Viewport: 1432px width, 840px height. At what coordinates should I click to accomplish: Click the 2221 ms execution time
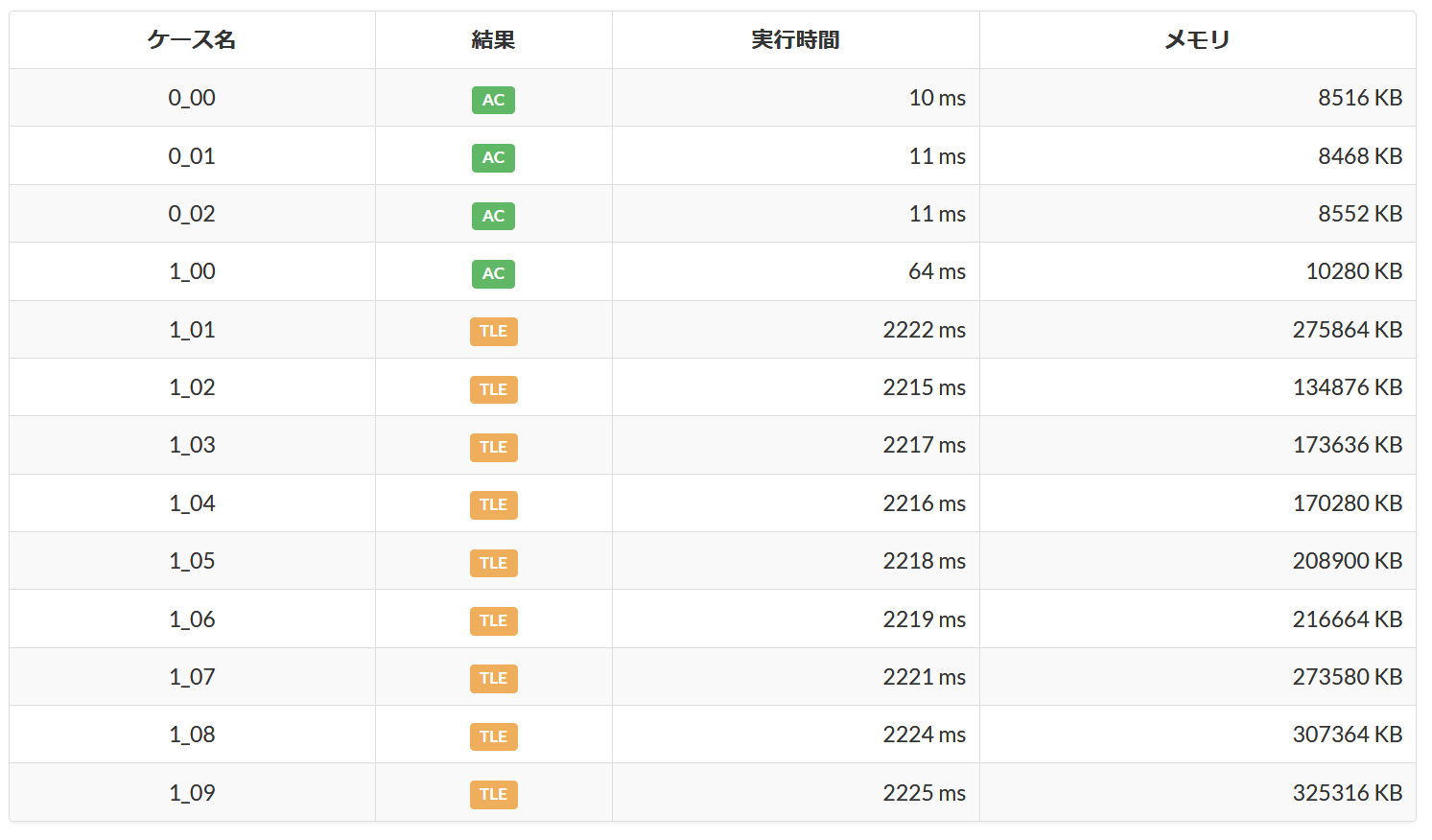(x=925, y=677)
